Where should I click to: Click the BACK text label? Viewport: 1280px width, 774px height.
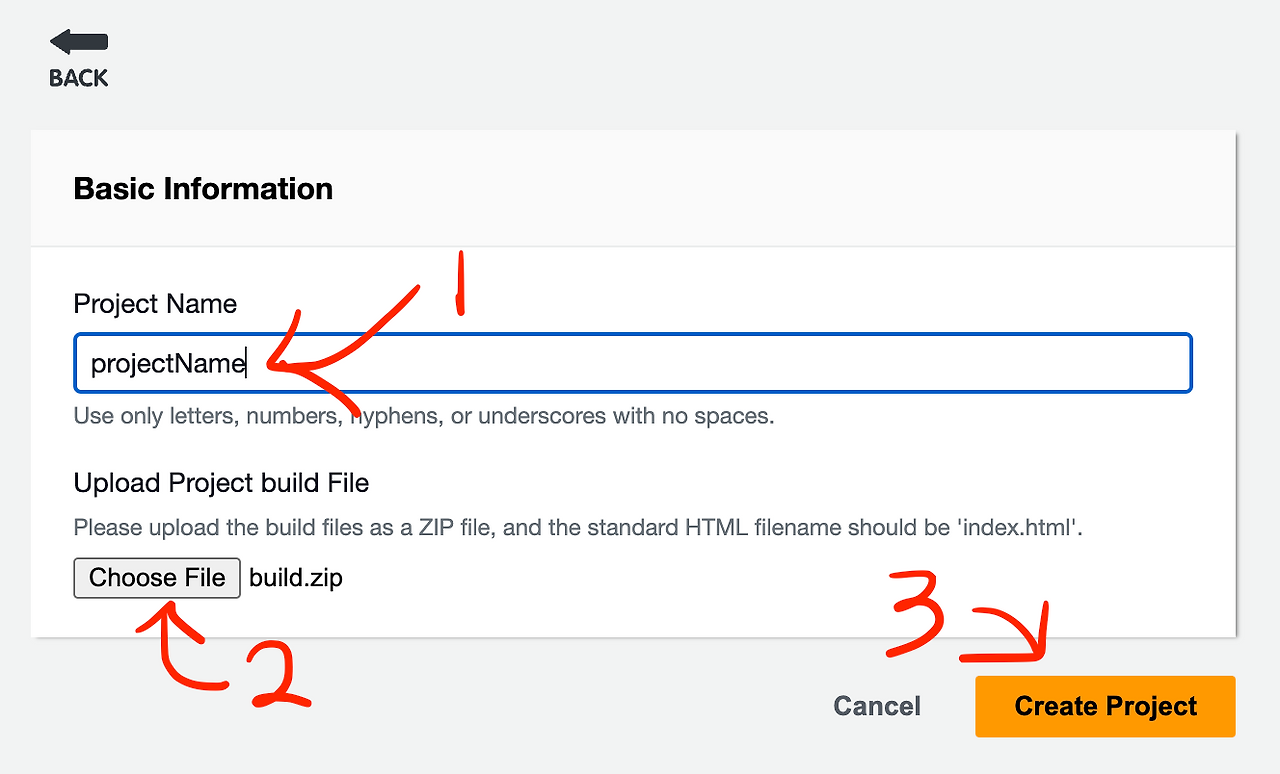(79, 78)
